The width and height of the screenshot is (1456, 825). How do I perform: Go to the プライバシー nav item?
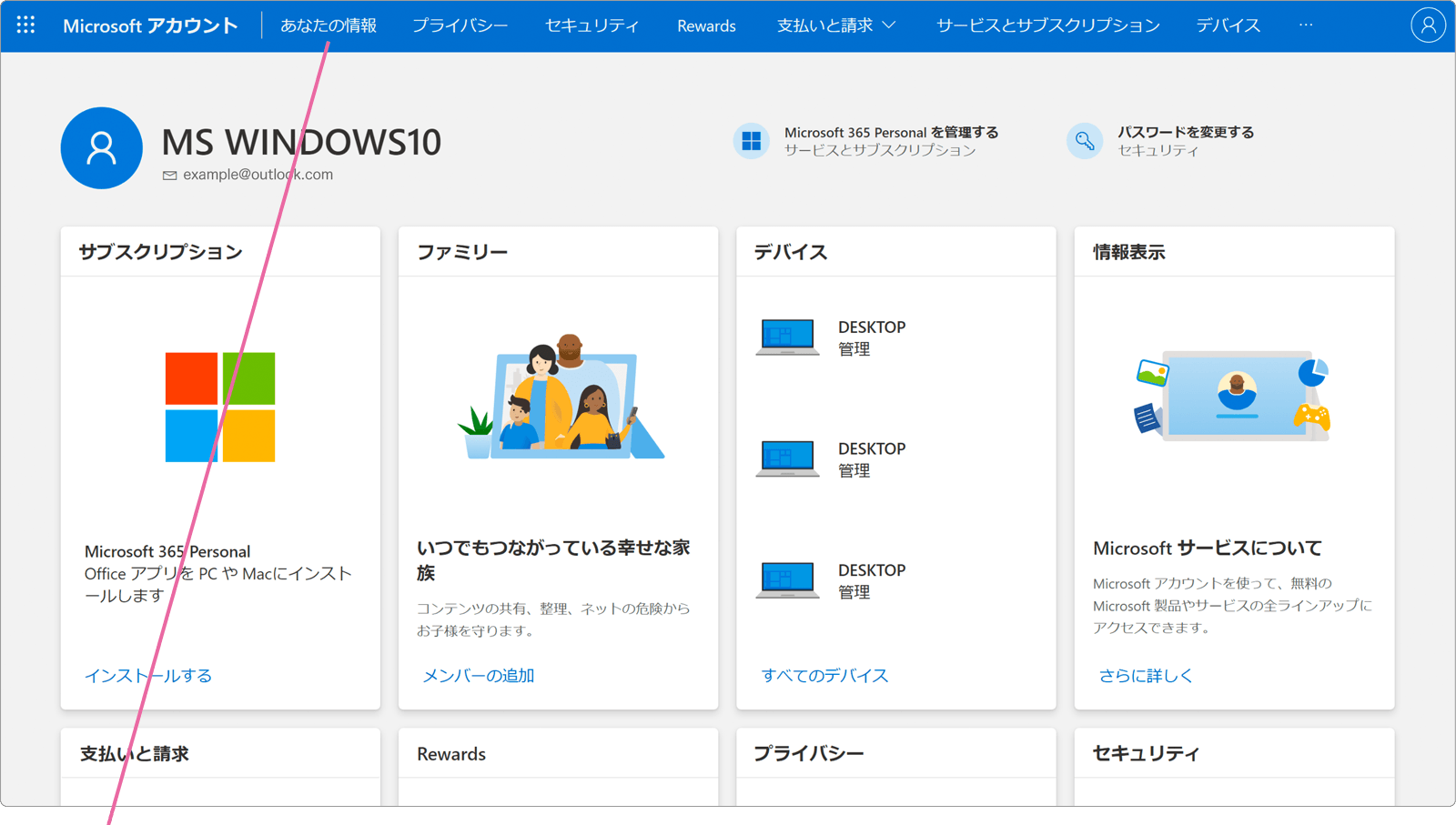[460, 25]
